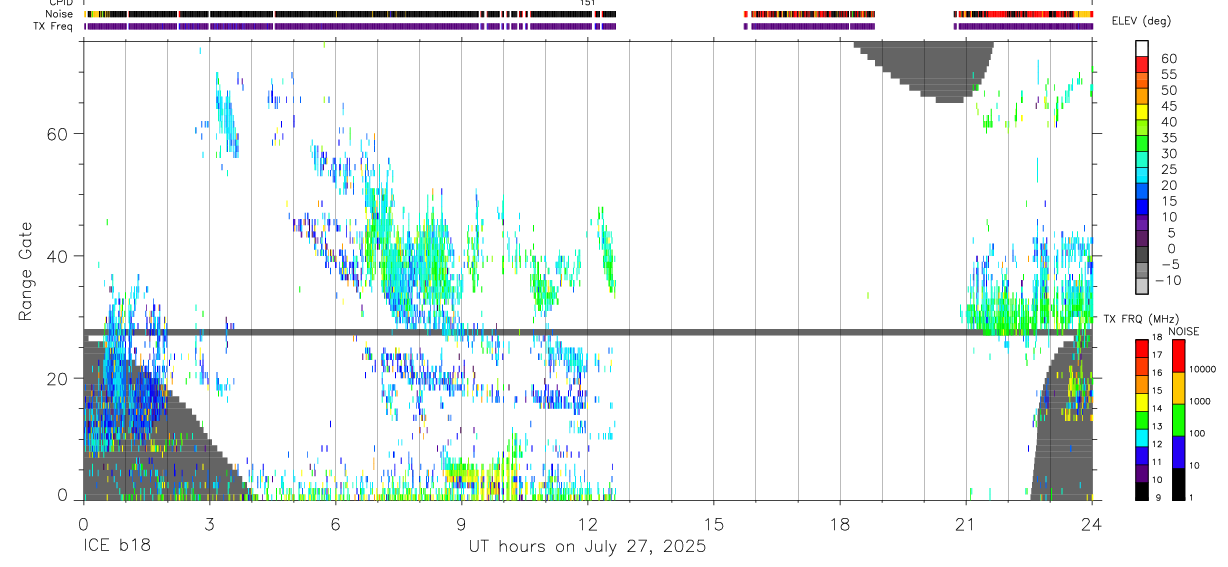Click the TX FRQ (MHz) legend title
The height and width of the screenshot is (567, 1228).
pos(1140,319)
